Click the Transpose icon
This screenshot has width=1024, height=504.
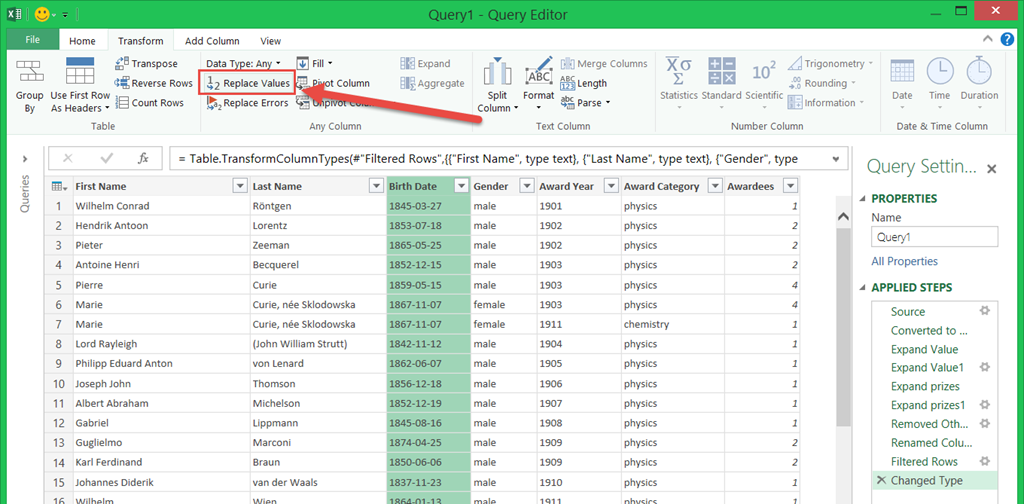[x=123, y=64]
